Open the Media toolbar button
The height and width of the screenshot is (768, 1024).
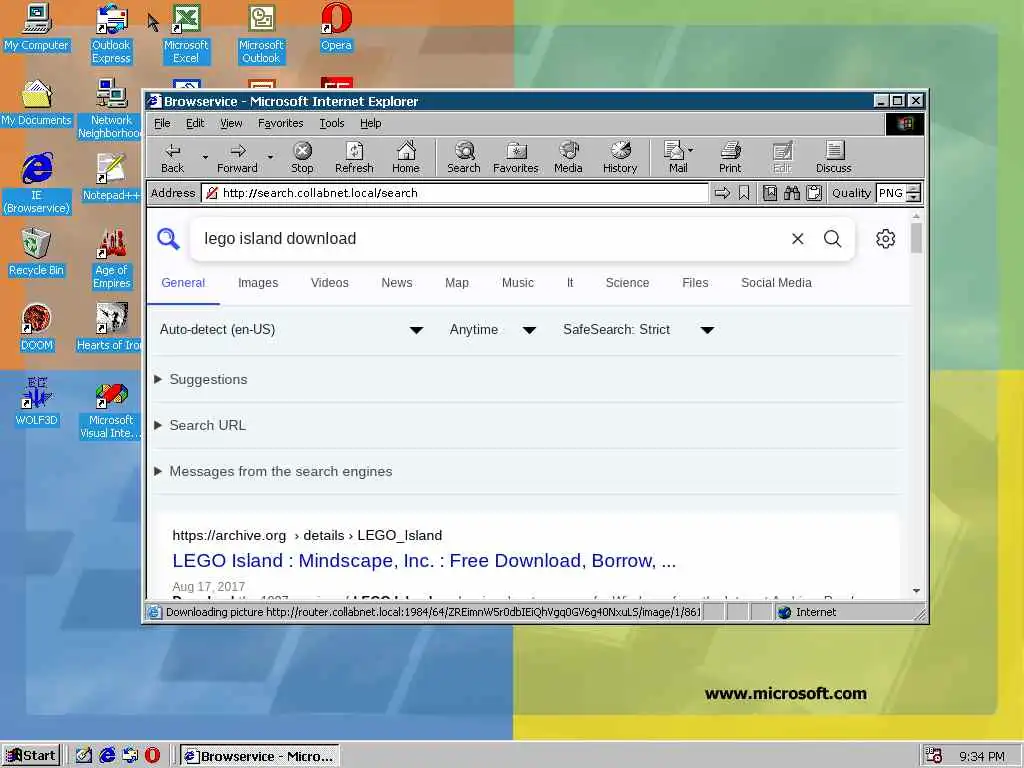pyautogui.click(x=568, y=158)
